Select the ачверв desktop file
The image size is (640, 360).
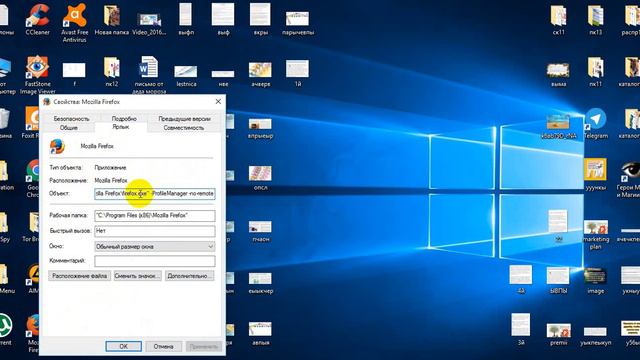coord(260,75)
